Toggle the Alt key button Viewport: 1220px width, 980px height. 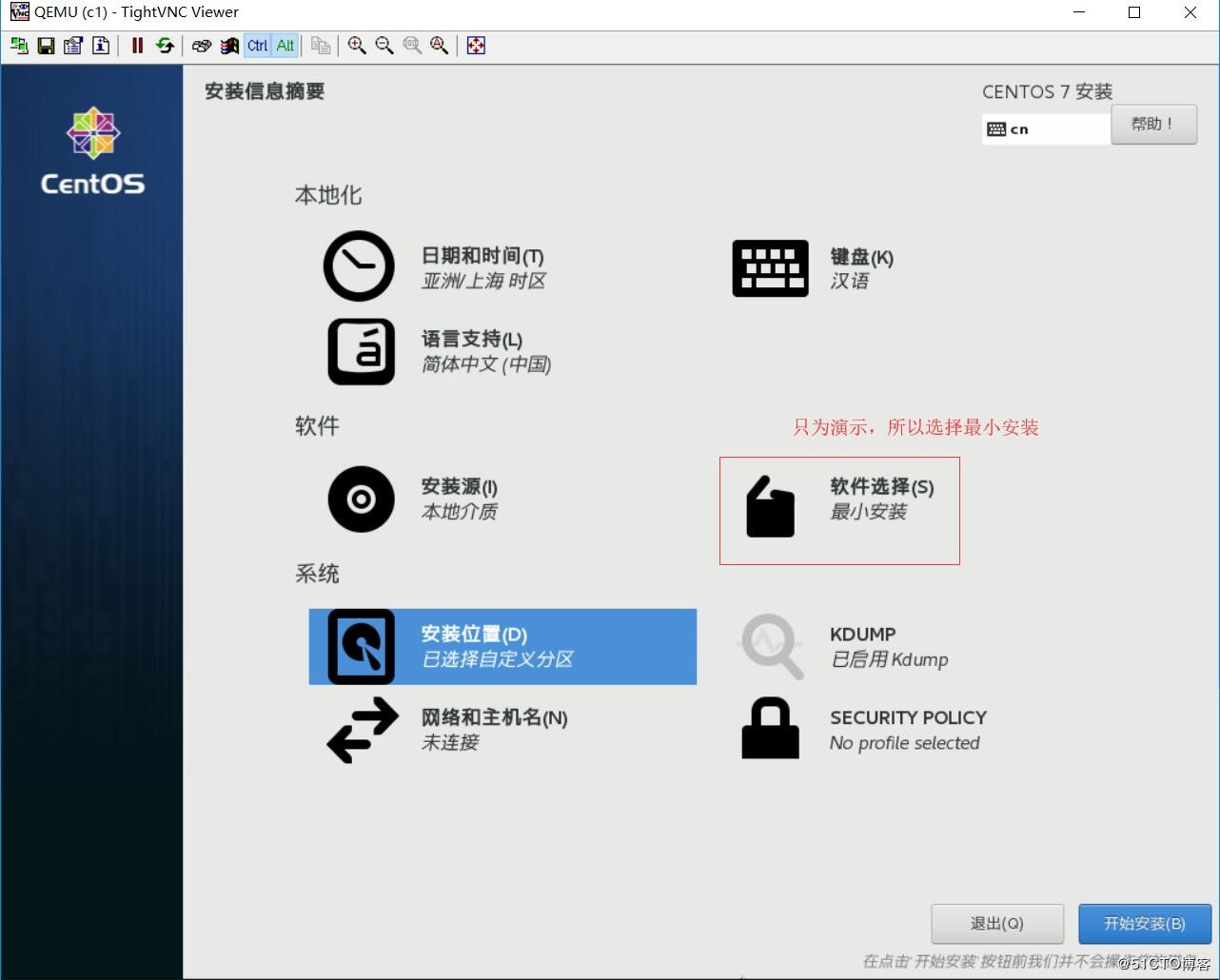click(x=285, y=46)
